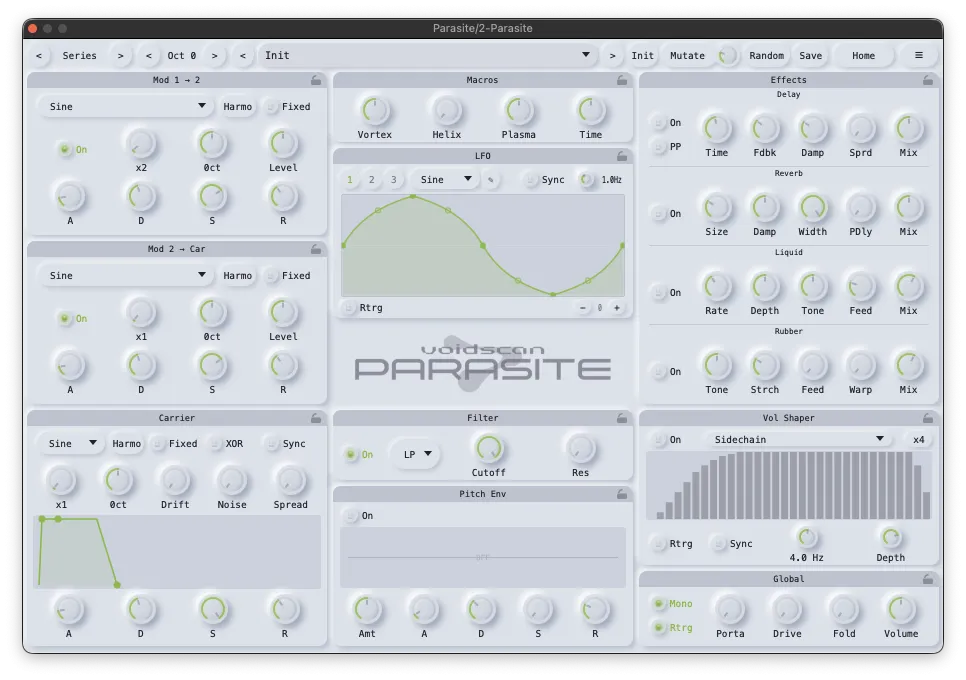Enable Reverb On switch

point(667,214)
